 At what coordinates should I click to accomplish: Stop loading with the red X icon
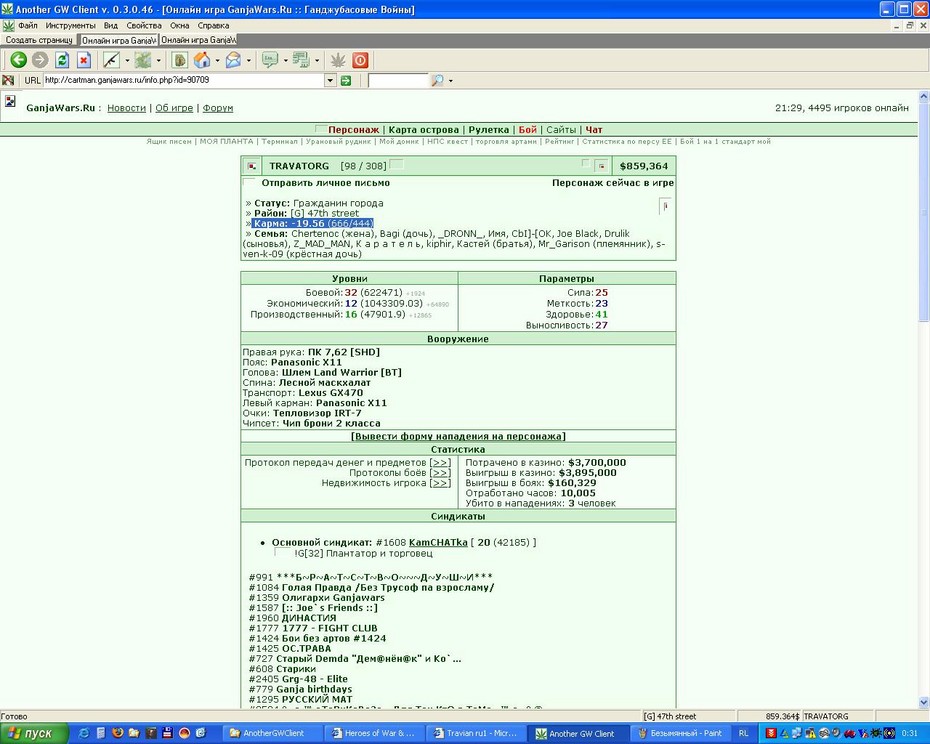tap(84, 60)
